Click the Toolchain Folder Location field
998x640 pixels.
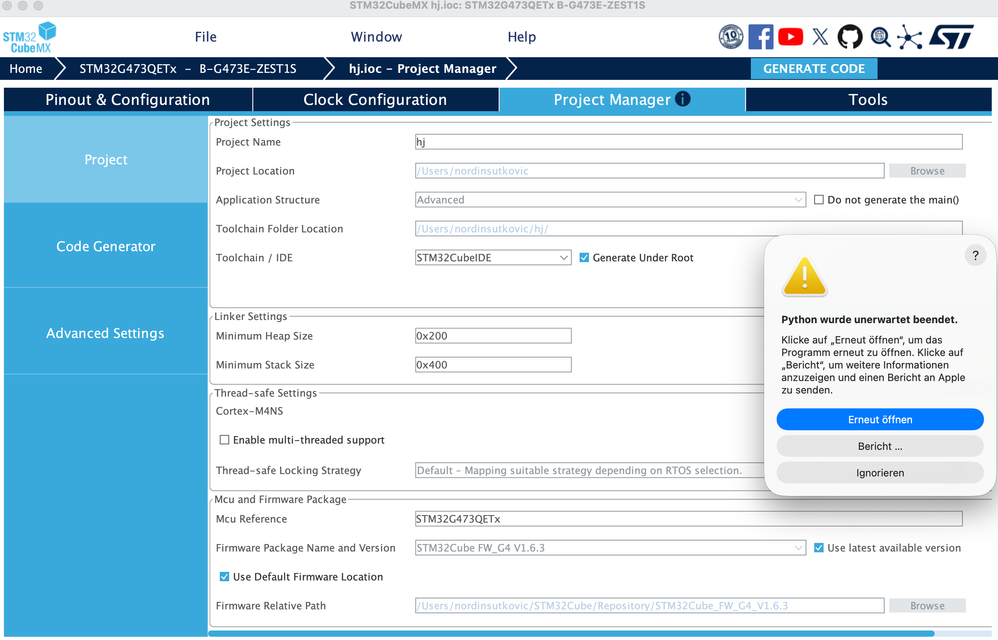coord(689,228)
